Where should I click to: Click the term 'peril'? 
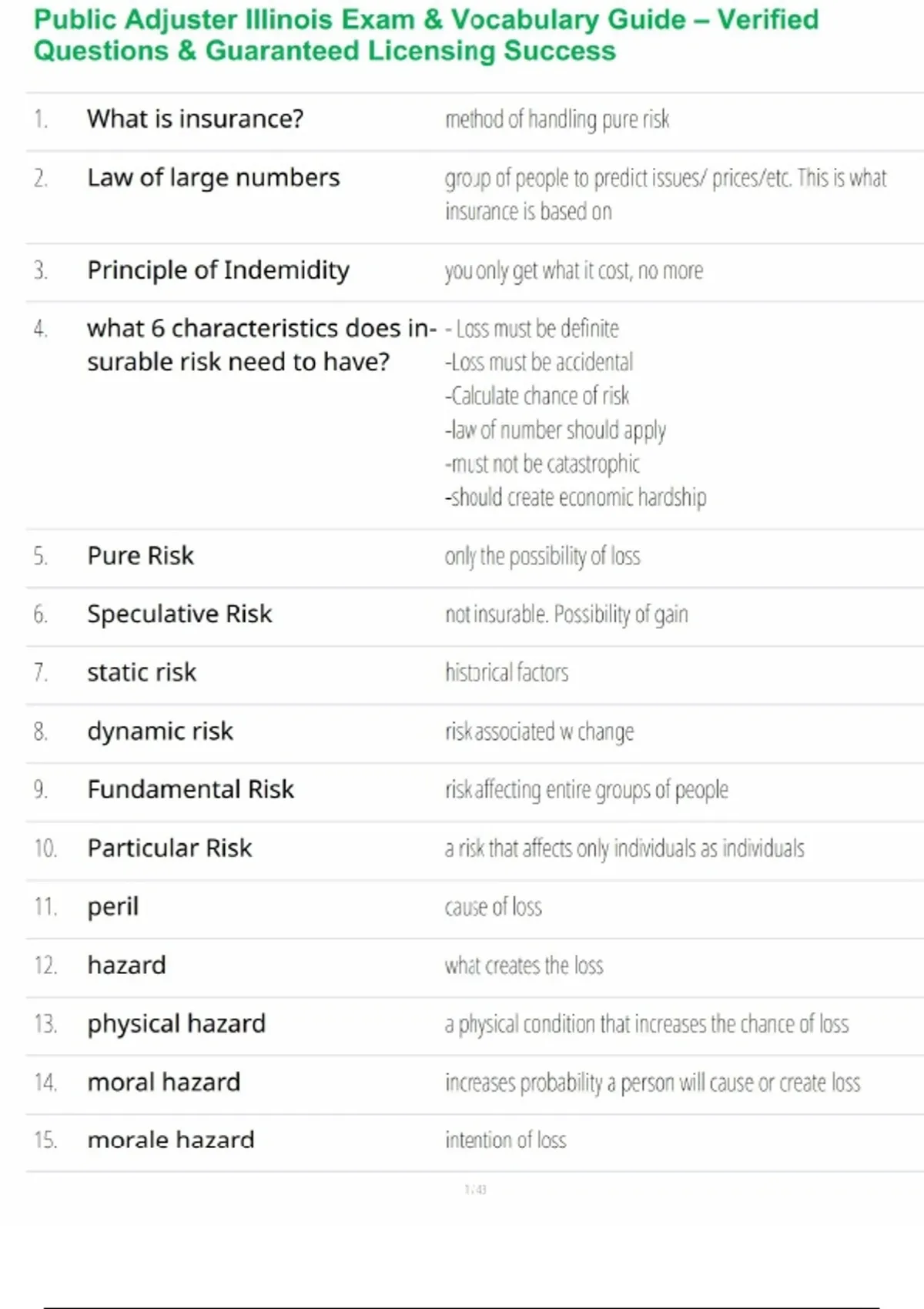113,907
